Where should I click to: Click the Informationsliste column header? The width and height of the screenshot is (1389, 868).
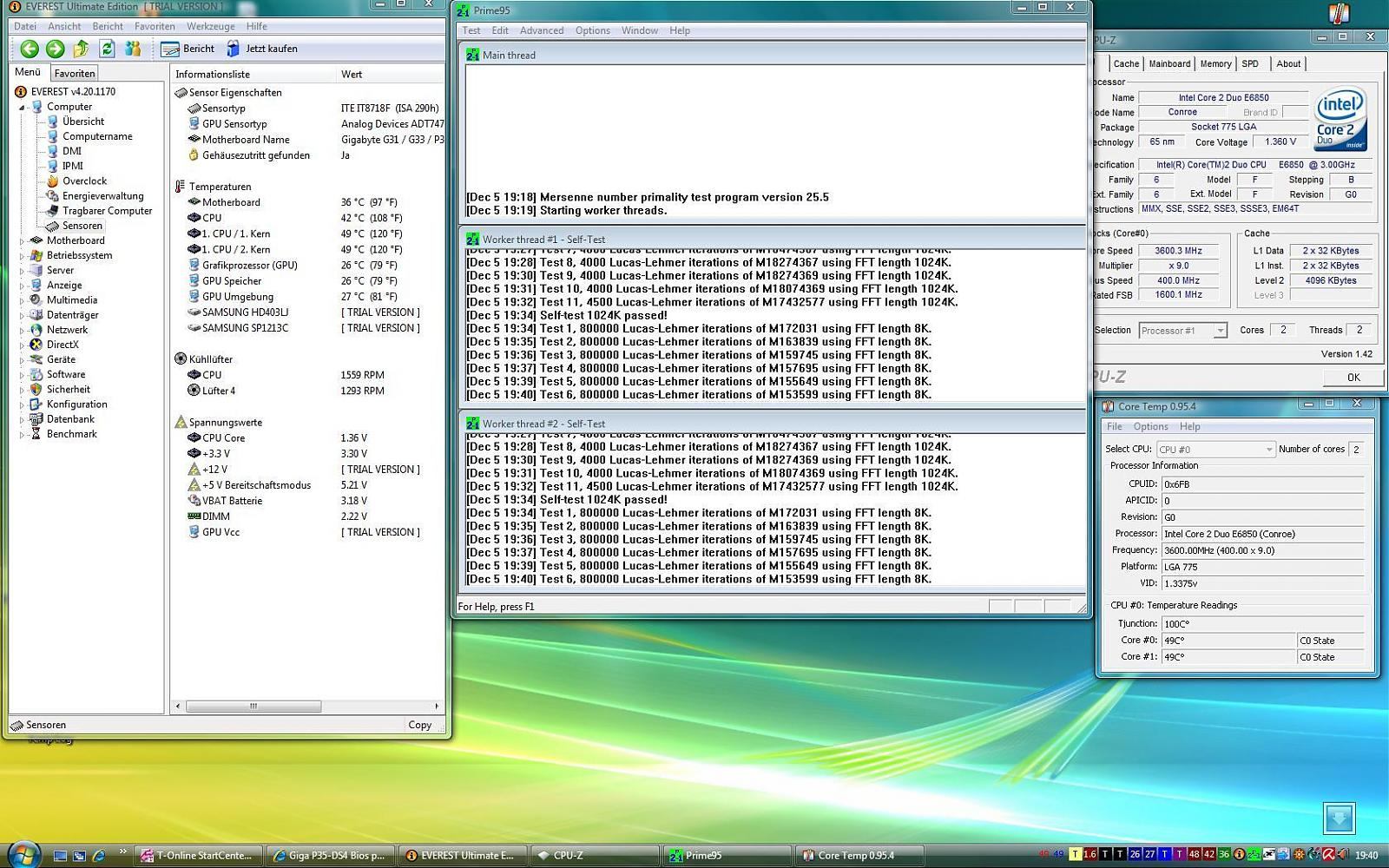tap(253, 75)
